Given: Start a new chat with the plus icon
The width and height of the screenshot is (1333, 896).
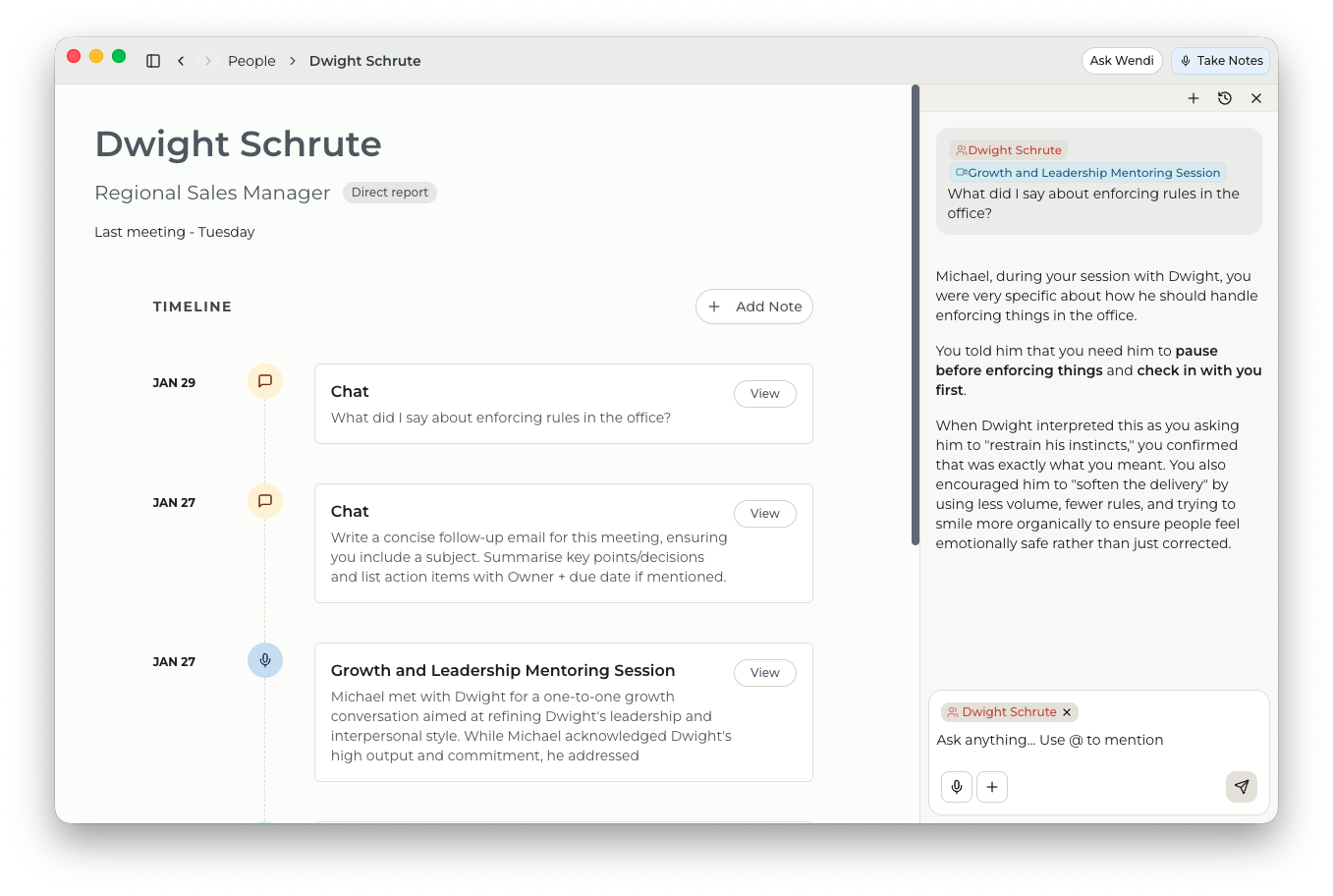Looking at the screenshot, I should pyautogui.click(x=1194, y=98).
